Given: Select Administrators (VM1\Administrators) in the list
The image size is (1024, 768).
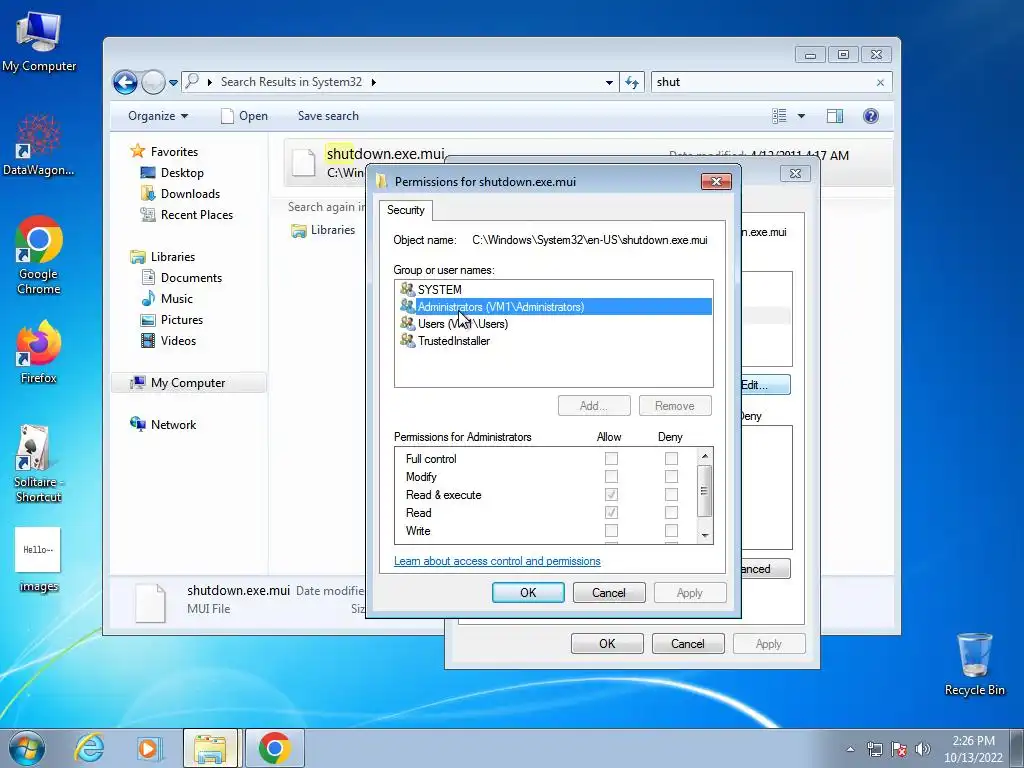Looking at the screenshot, I should coord(554,306).
